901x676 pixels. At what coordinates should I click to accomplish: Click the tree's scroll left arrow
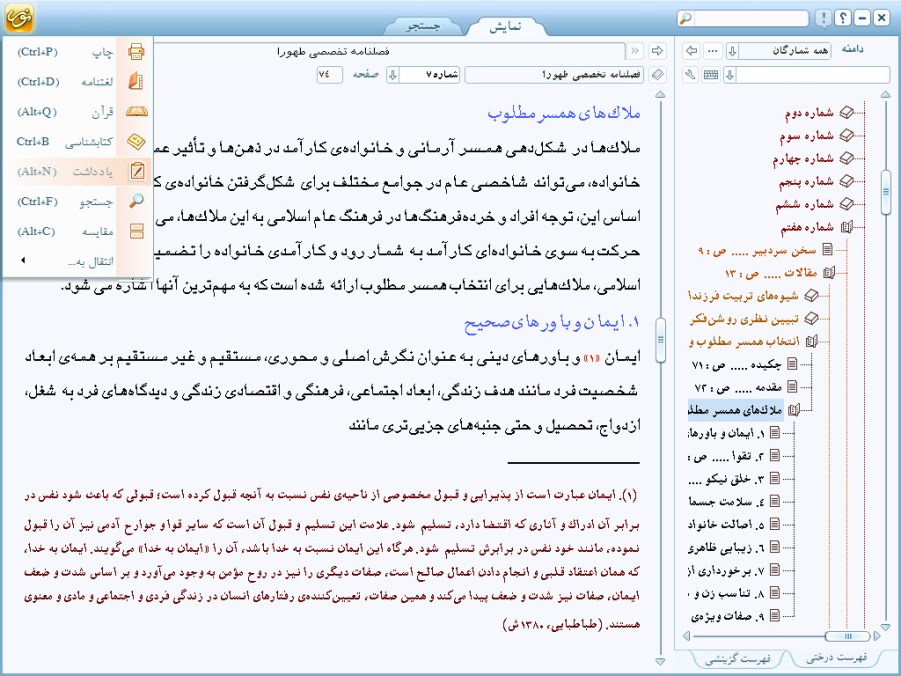tap(687, 636)
